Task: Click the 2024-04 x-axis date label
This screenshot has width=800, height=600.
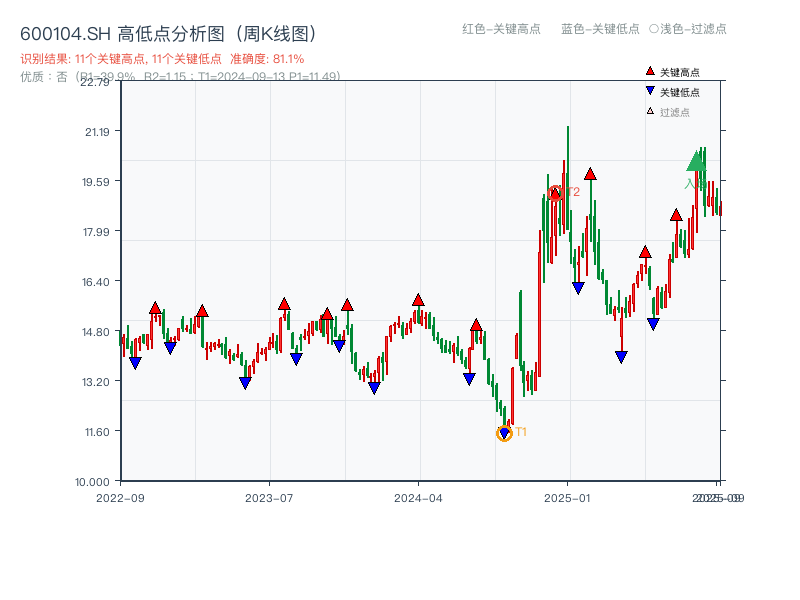Action: point(418,498)
